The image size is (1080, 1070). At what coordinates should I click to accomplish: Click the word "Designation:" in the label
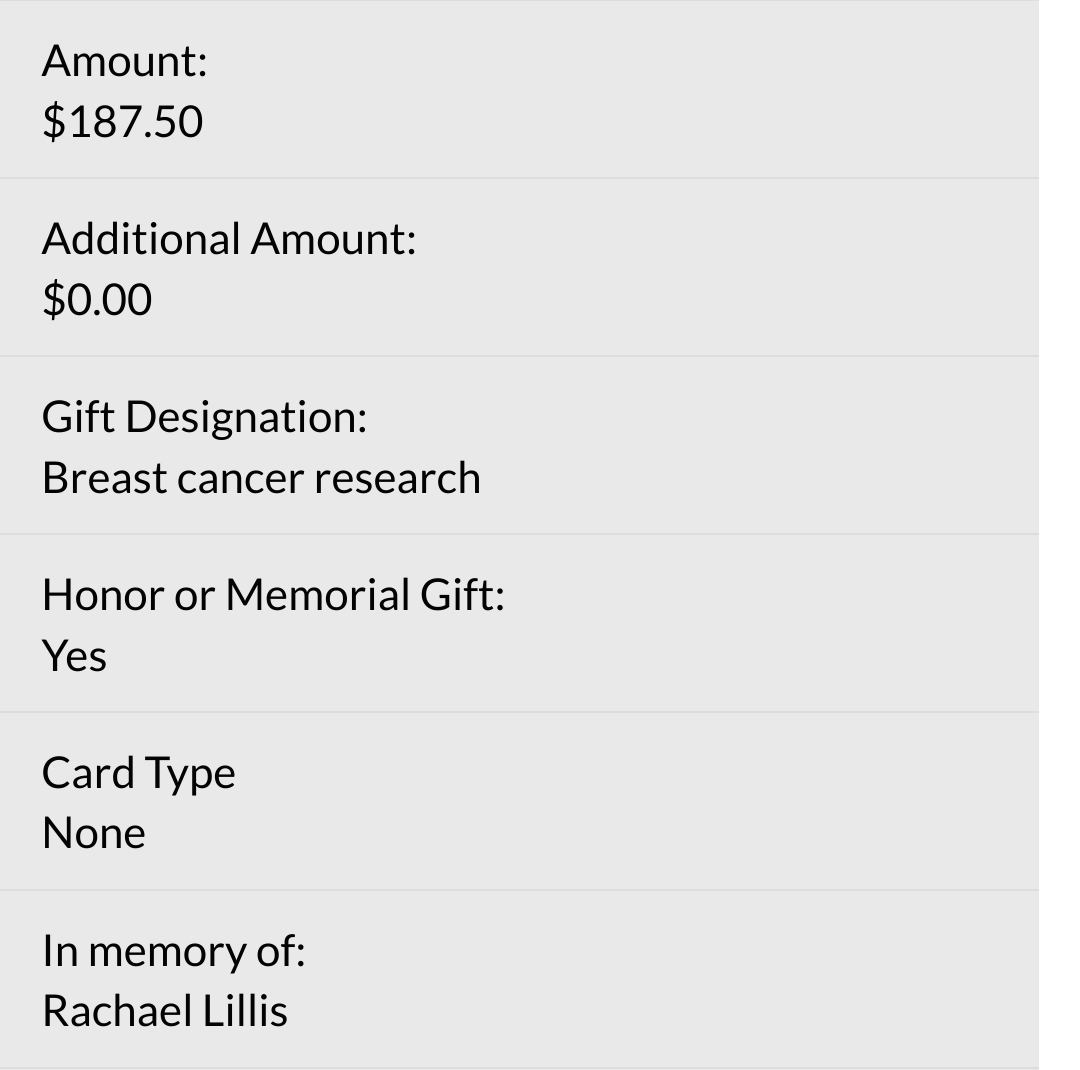[x=246, y=417]
